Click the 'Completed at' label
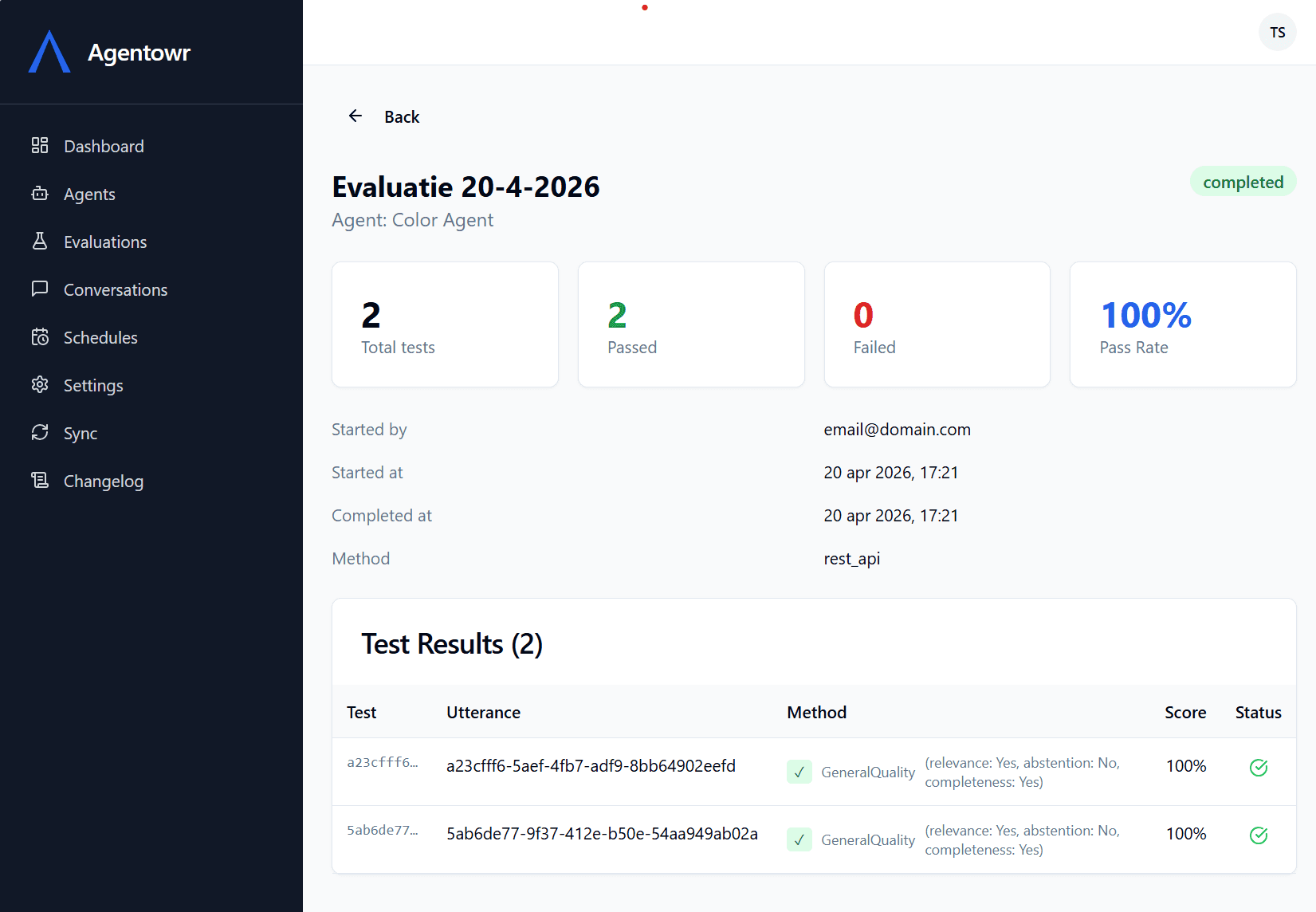Image resolution: width=1316 pixels, height=912 pixels. tap(382, 516)
